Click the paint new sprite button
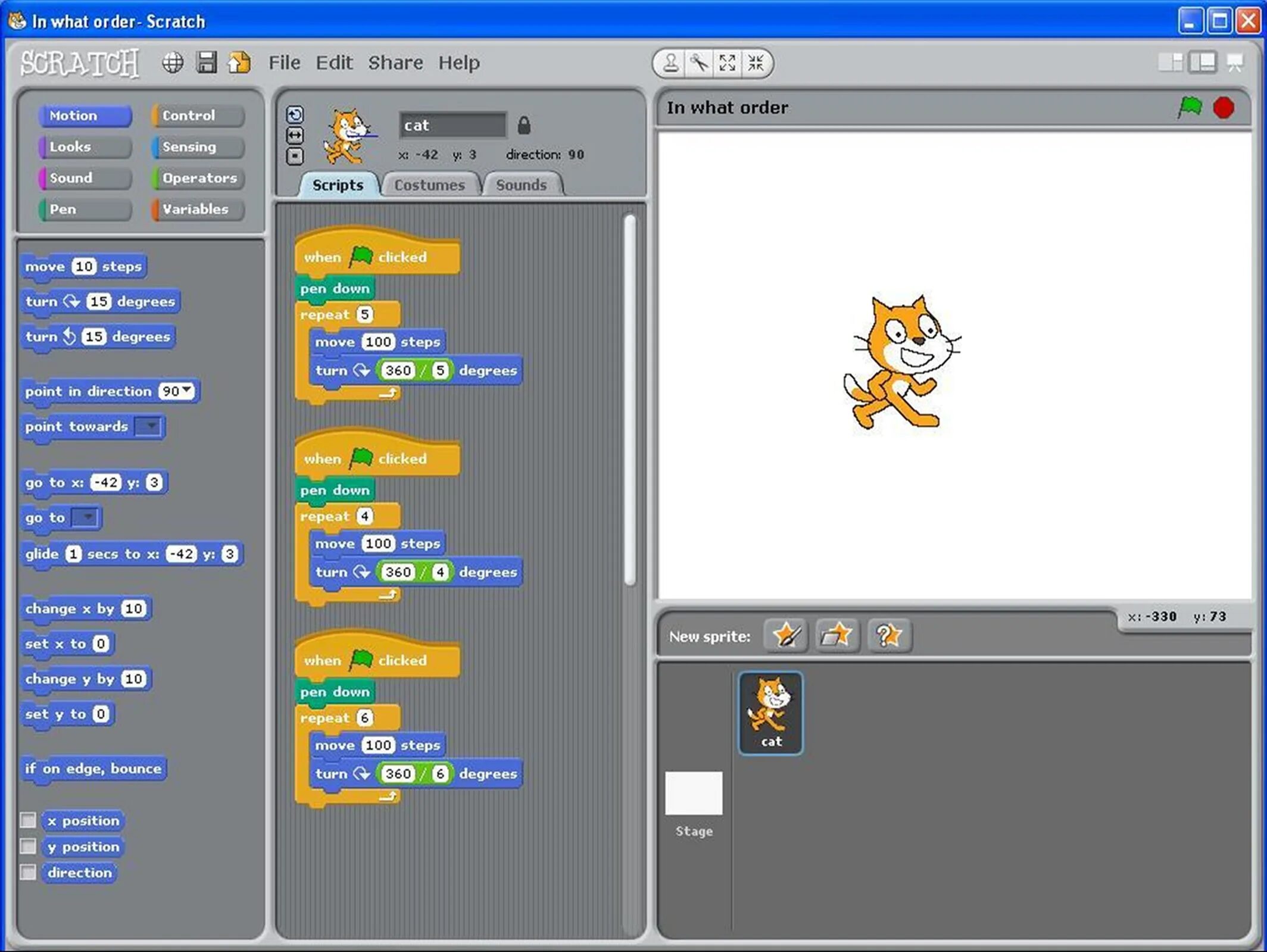 point(787,636)
